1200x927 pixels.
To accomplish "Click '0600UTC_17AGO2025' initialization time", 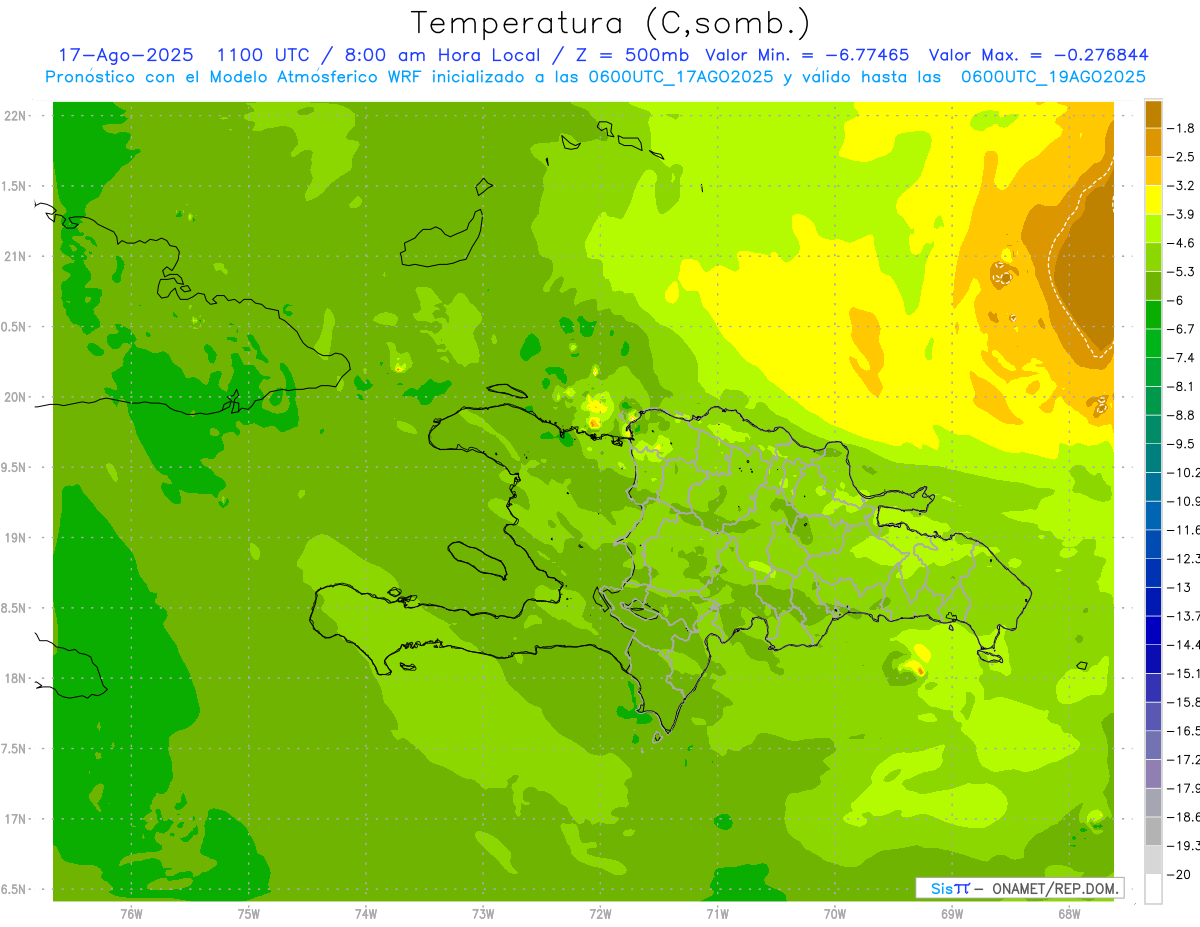I will pyautogui.click(x=681, y=76).
